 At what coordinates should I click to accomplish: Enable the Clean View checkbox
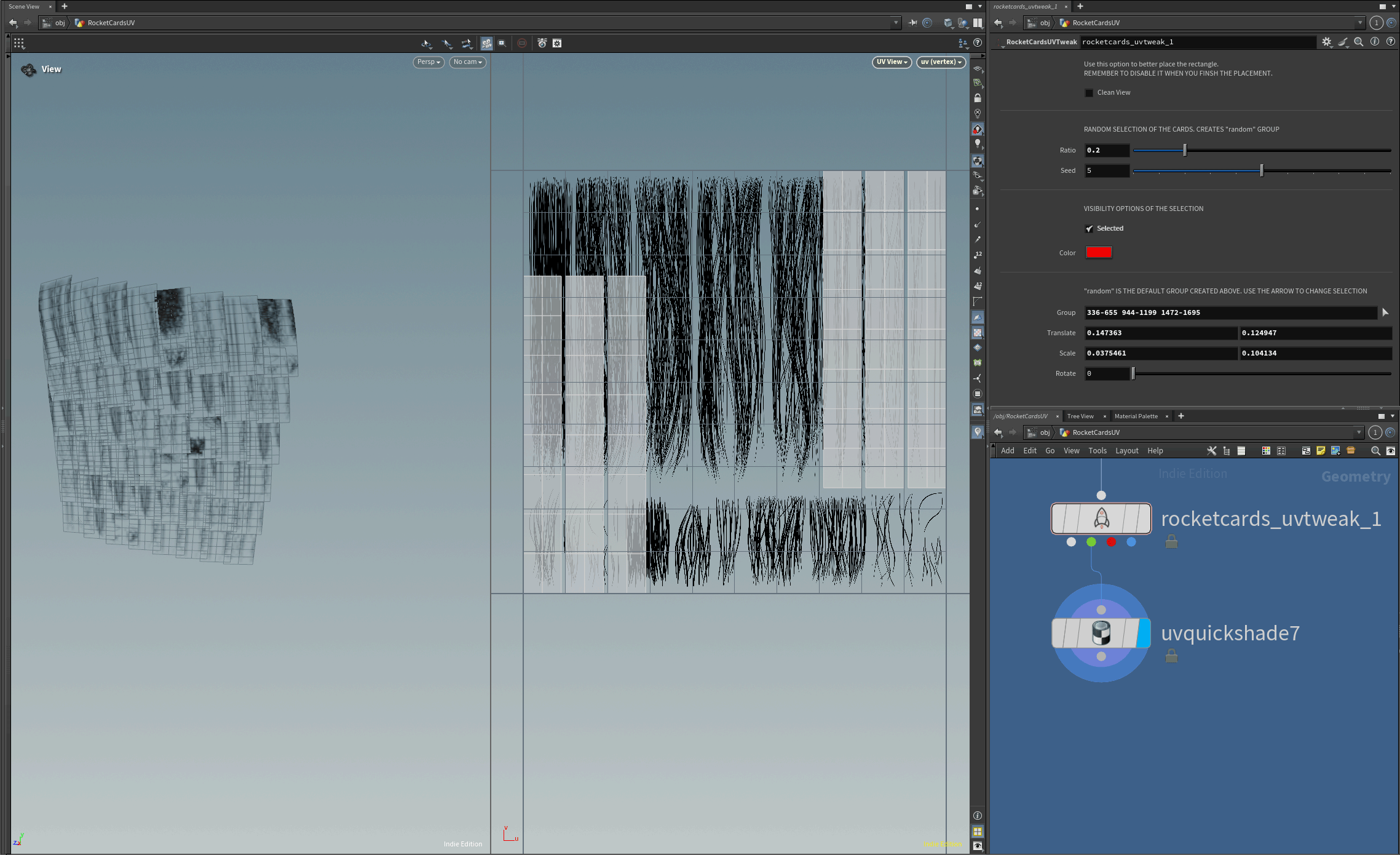pos(1090,93)
